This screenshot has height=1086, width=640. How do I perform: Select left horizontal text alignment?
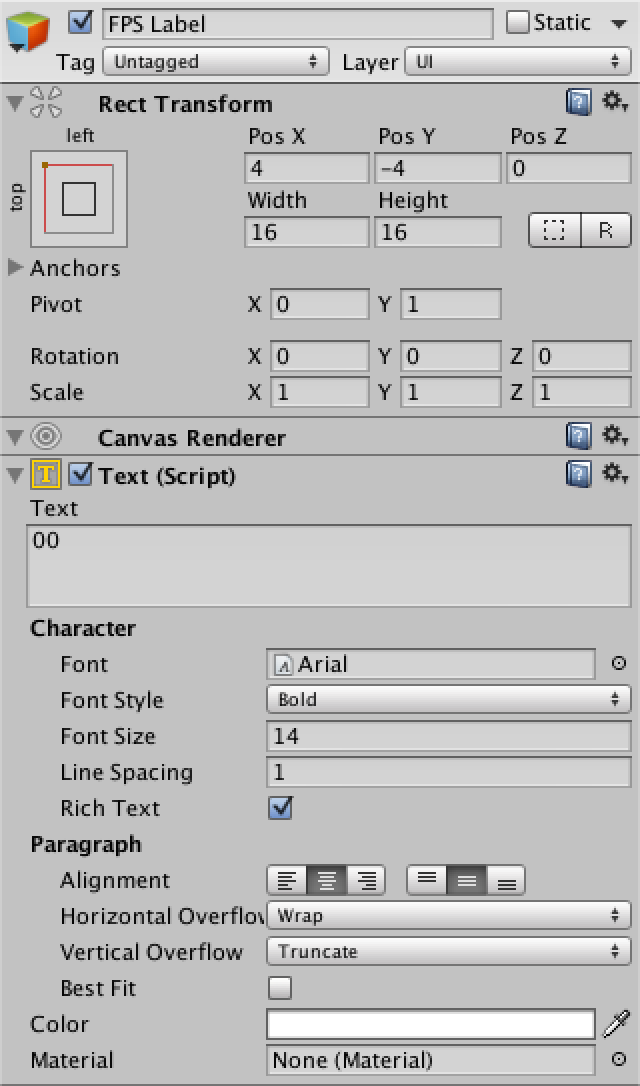click(287, 880)
